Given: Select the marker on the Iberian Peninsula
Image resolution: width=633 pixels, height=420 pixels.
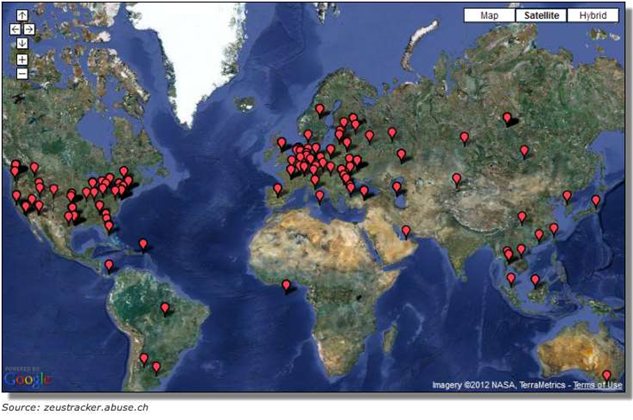Looking at the screenshot, I should (277, 188).
